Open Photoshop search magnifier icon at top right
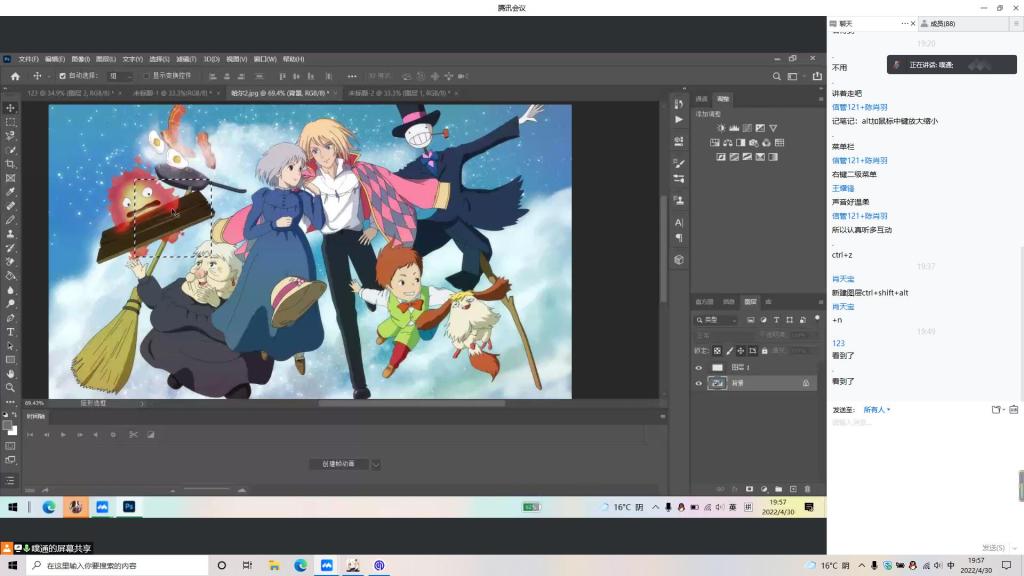 [776, 76]
